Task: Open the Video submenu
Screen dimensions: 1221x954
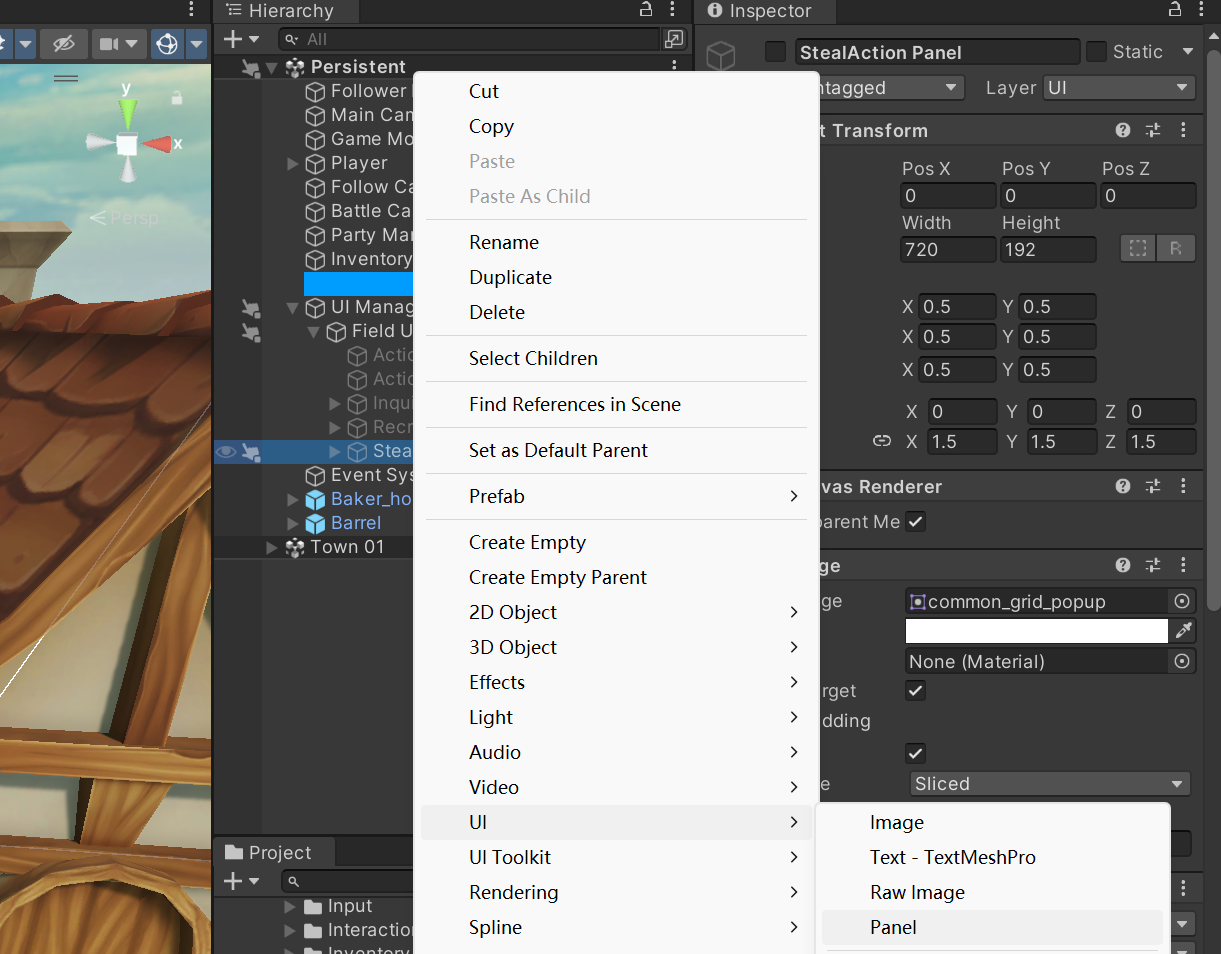Action: pyautogui.click(x=616, y=787)
